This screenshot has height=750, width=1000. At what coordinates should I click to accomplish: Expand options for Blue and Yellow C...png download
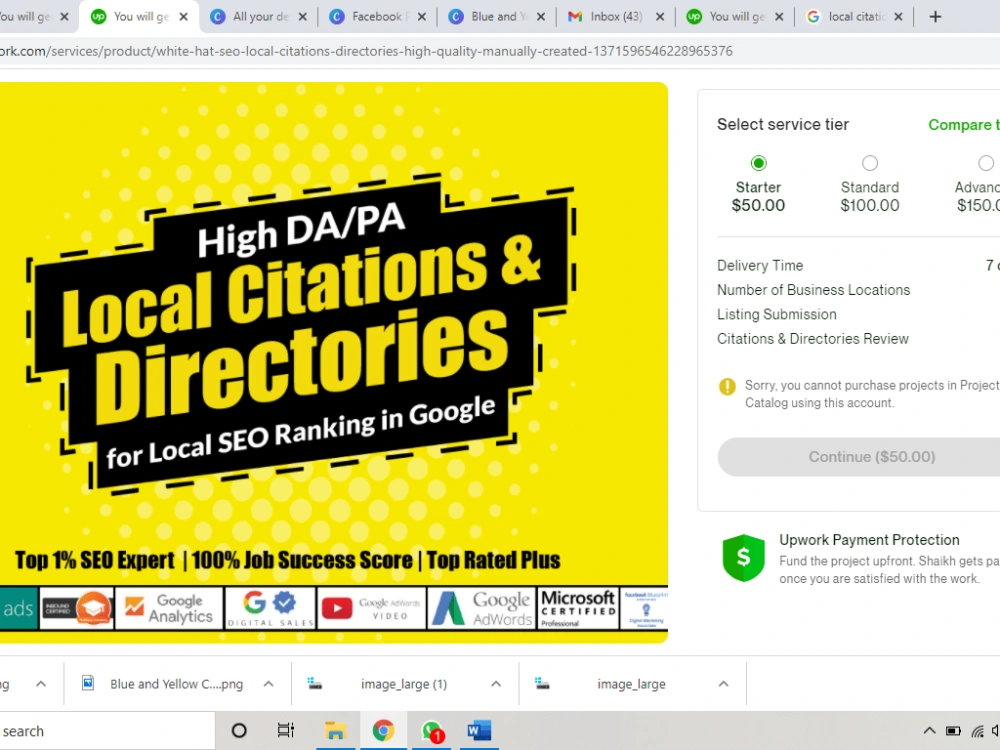pyautogui.click(x=268, y=684)
